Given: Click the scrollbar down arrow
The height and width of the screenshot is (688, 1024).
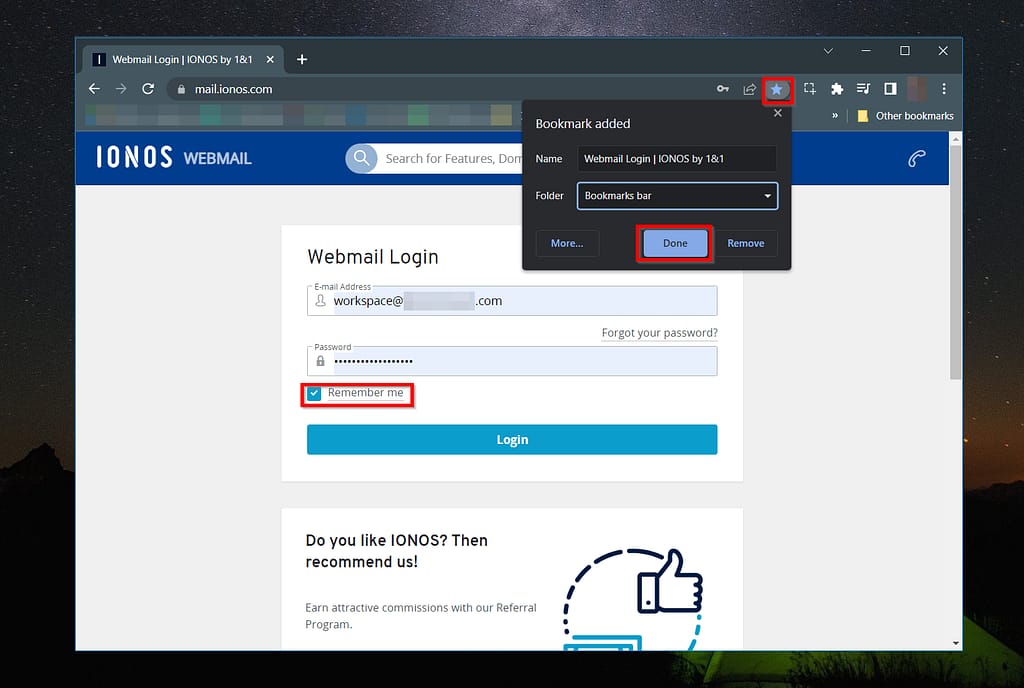Looking at the screenshot, I should click(x=955, y=643).
